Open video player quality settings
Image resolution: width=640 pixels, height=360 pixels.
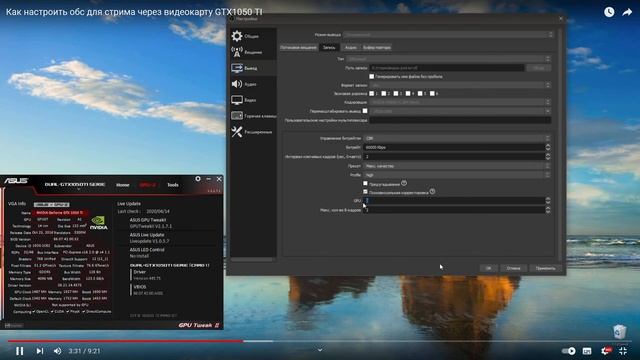pyautogui.click(x=605, y=351)
